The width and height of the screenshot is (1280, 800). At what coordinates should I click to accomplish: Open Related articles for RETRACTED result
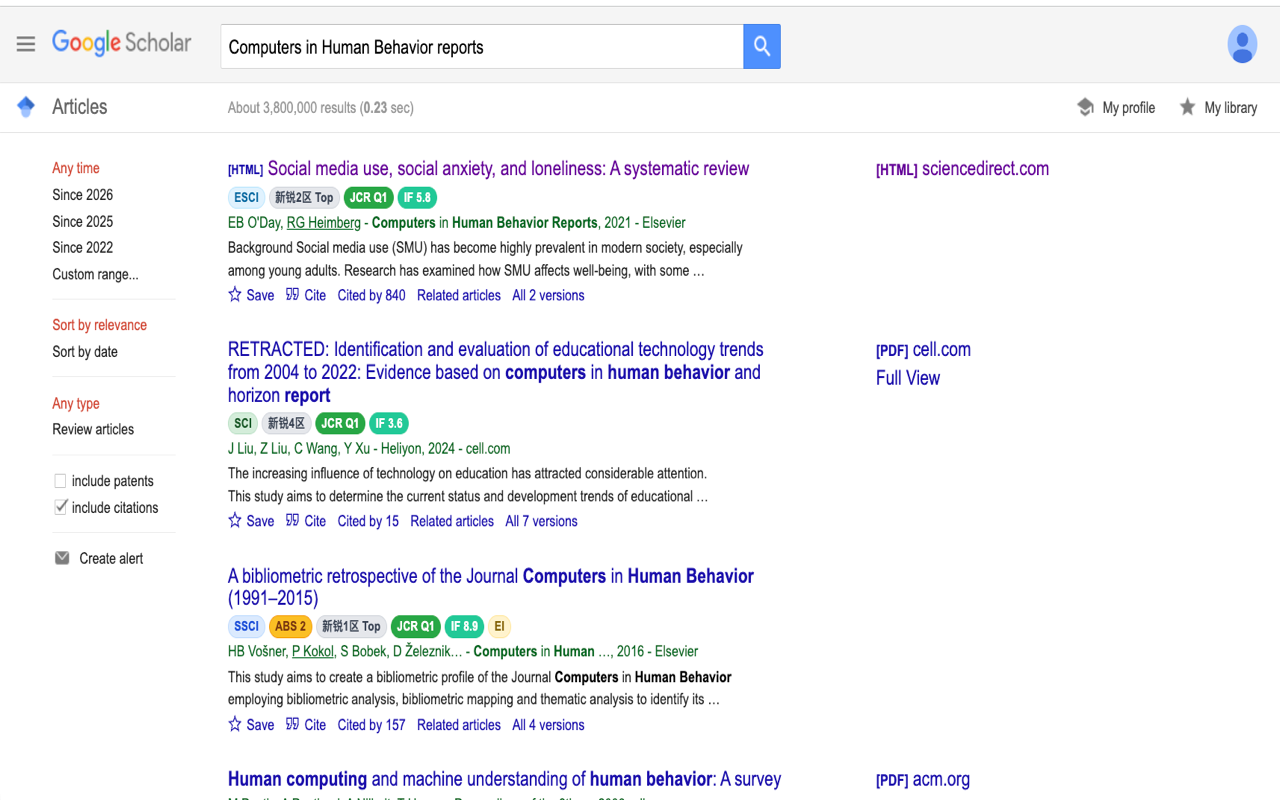[452, 521]
